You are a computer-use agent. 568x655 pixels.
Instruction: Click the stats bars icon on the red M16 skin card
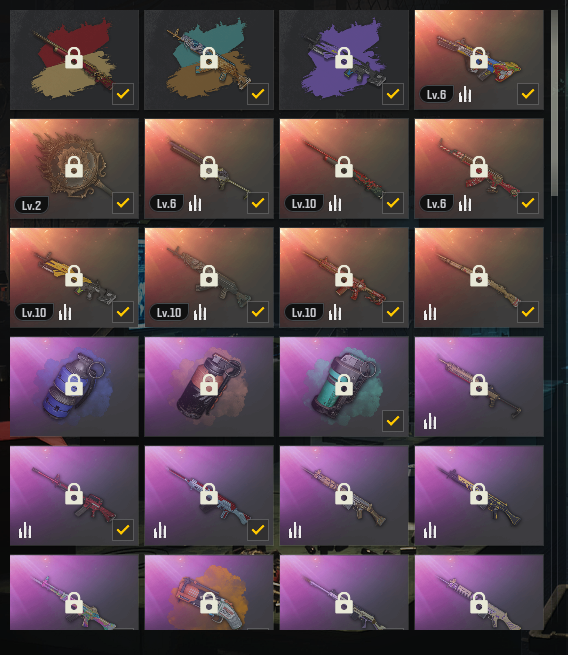click(x=25, y=531)
